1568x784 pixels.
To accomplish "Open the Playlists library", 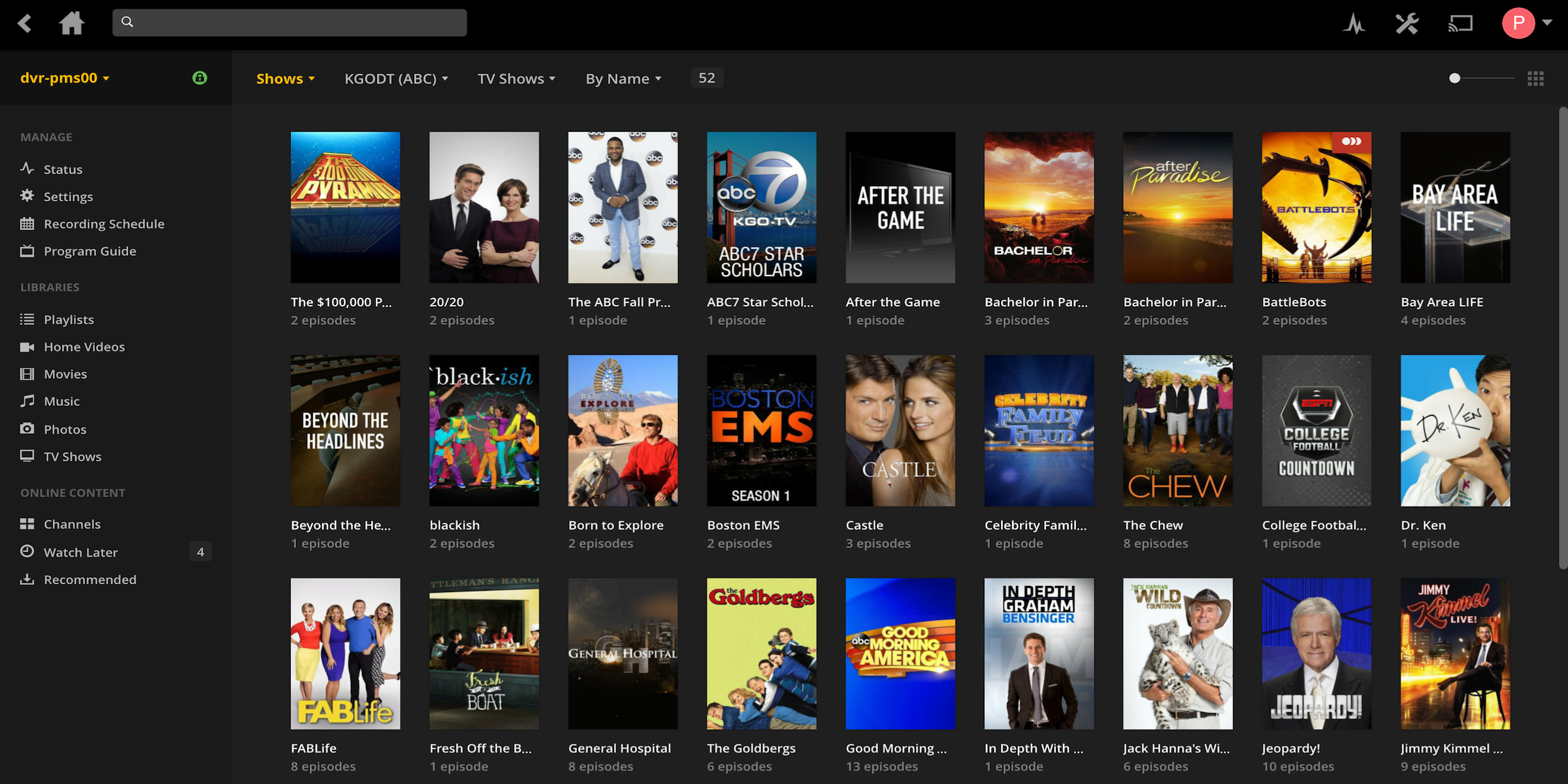I will 69,319.
